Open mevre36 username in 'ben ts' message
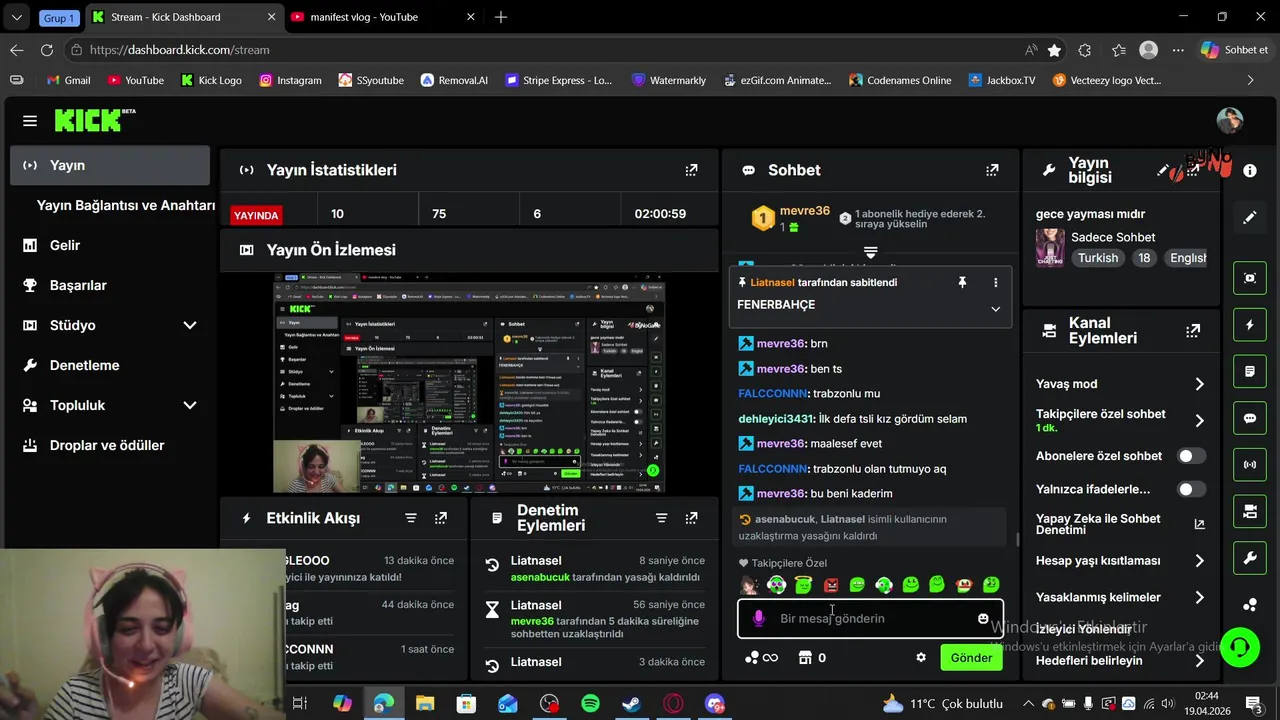The height and width of the screenshot is (720, 1280). (x=781, y=369)
